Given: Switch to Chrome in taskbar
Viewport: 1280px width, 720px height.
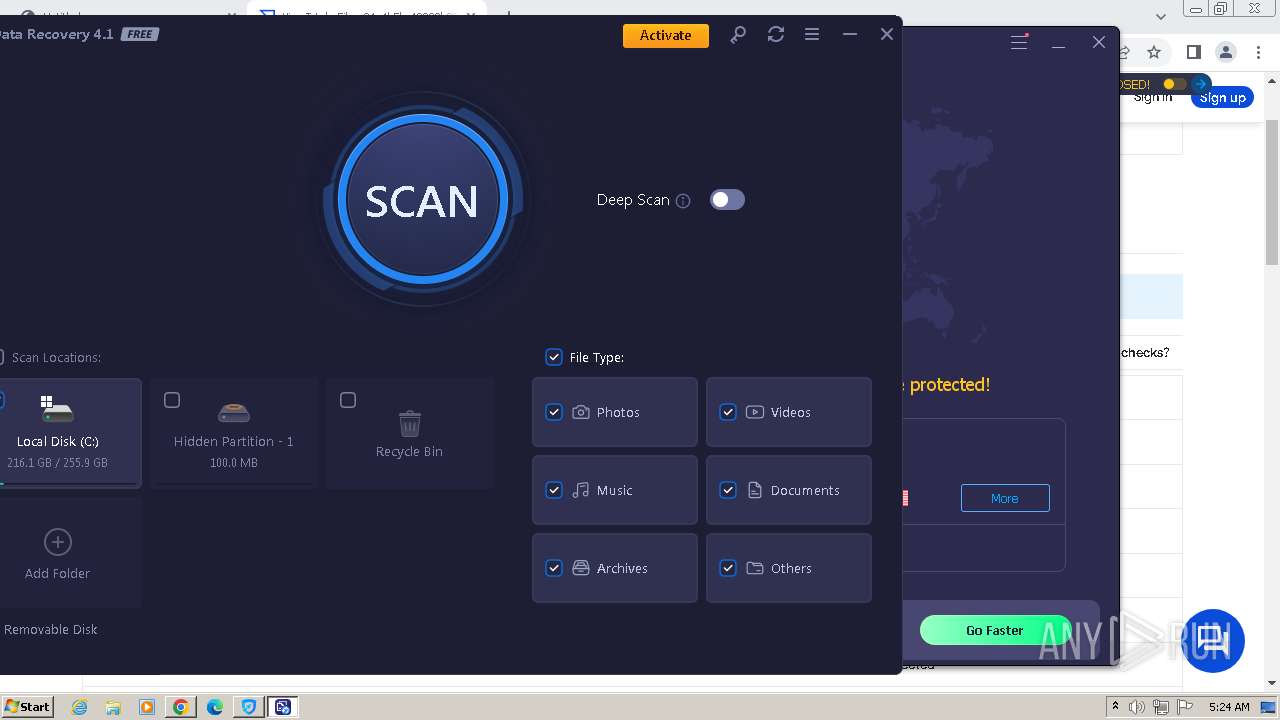Looking at the screenshot, I should click(x=181, y=707).
